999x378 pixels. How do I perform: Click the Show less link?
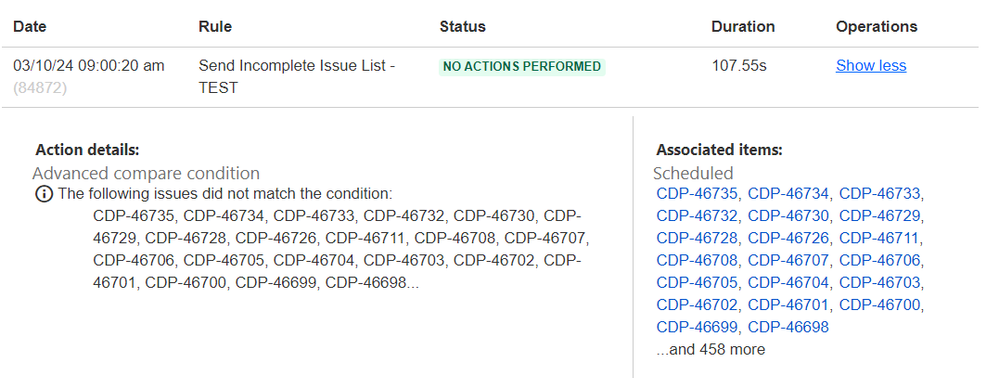pyautogui.click(x=871, y=66)
